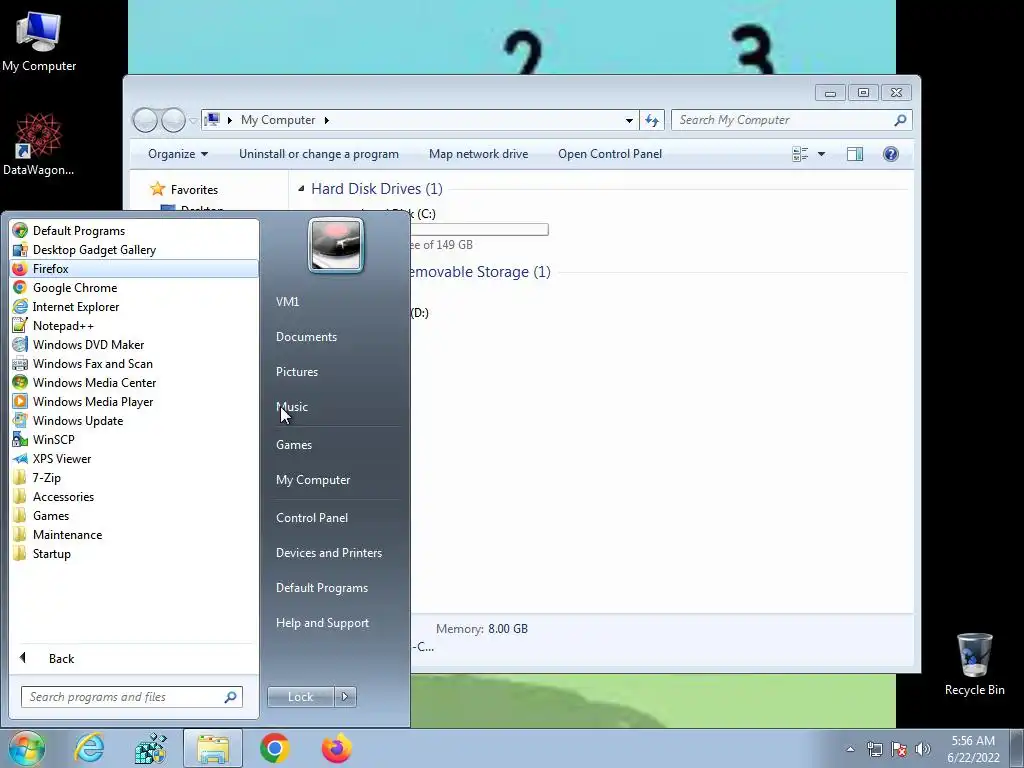The image size is (1024, 768).
Task: Collapse the Hard Disk Drives group
Action: [x=301, y=189]
